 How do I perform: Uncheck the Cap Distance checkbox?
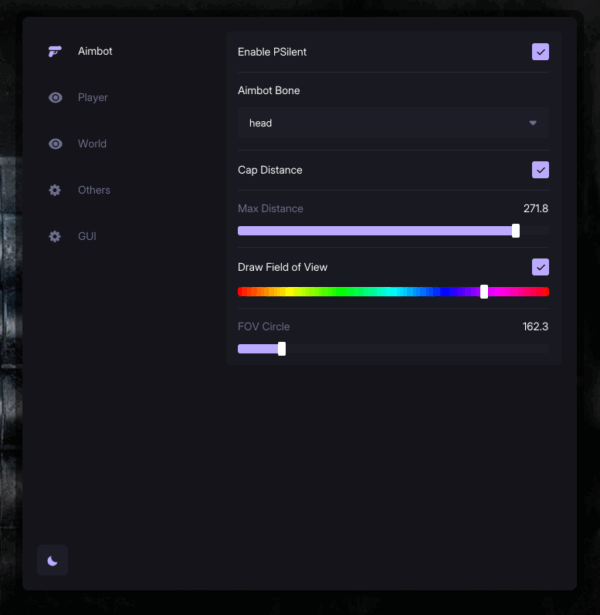coord(540,170)
